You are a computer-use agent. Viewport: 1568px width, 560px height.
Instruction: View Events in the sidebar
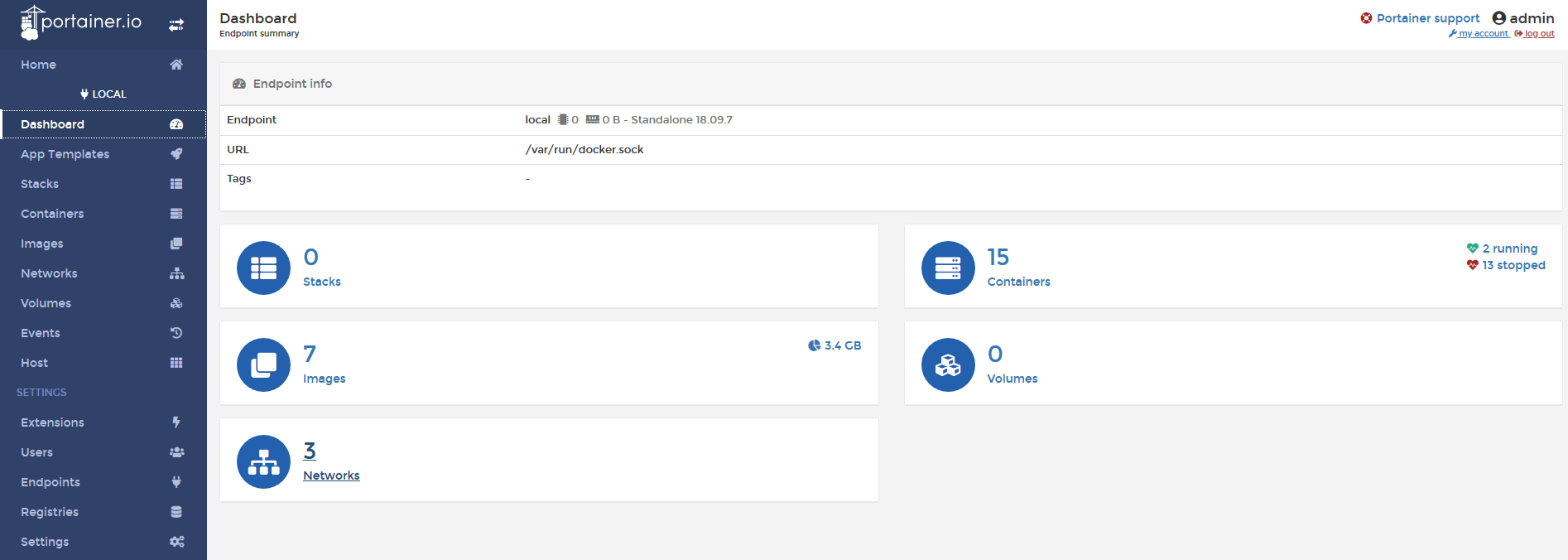tap(103, 333)
